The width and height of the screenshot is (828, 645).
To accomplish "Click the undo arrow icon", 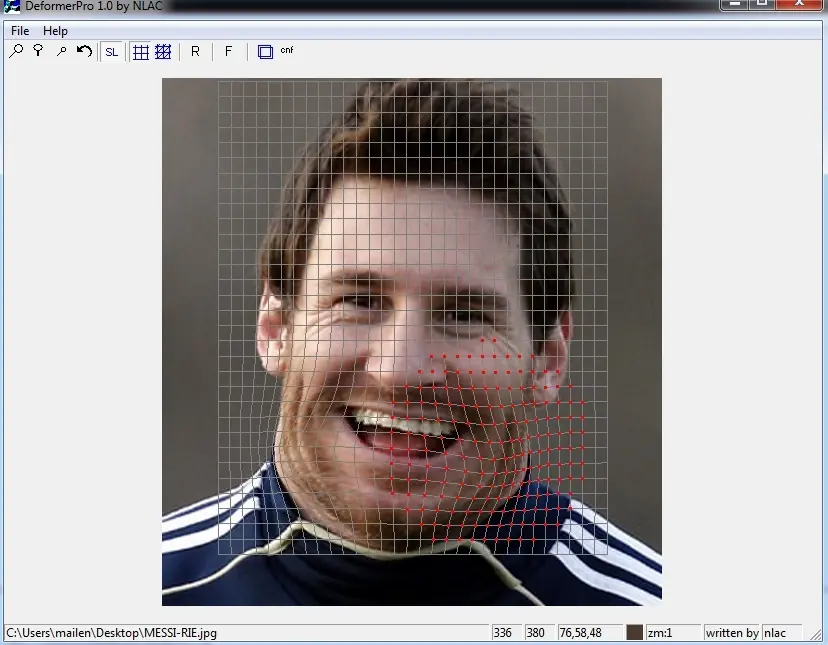I will (x=84, y=51).
